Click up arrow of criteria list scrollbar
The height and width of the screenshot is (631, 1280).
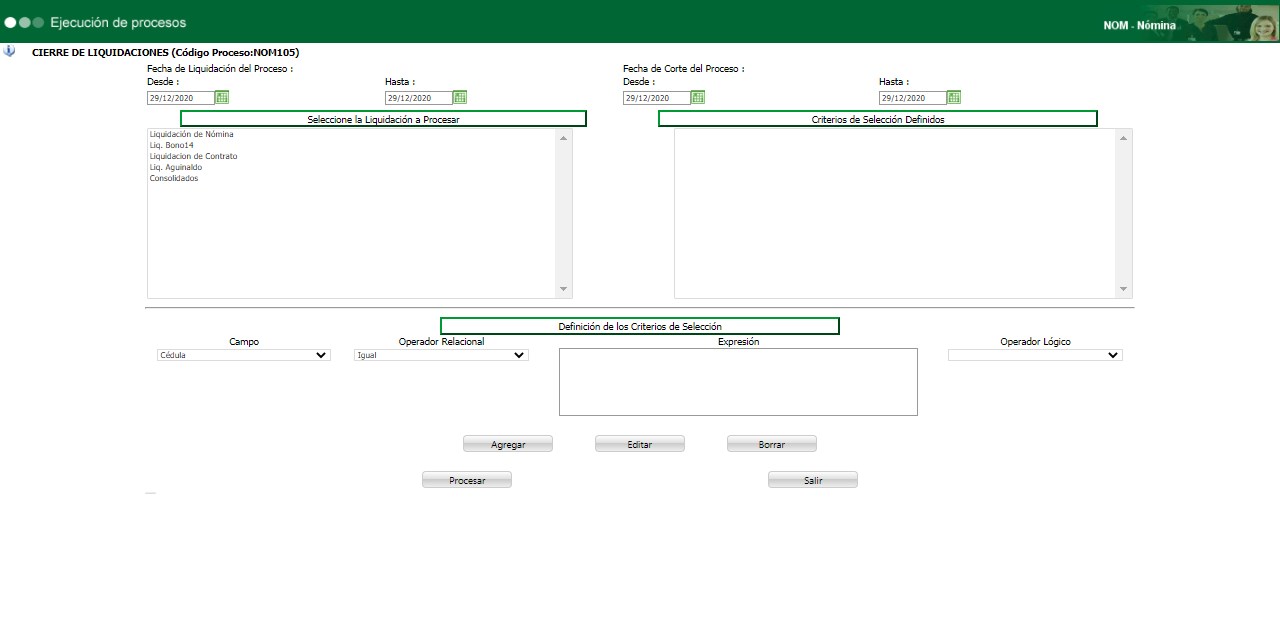point(1124,138)
